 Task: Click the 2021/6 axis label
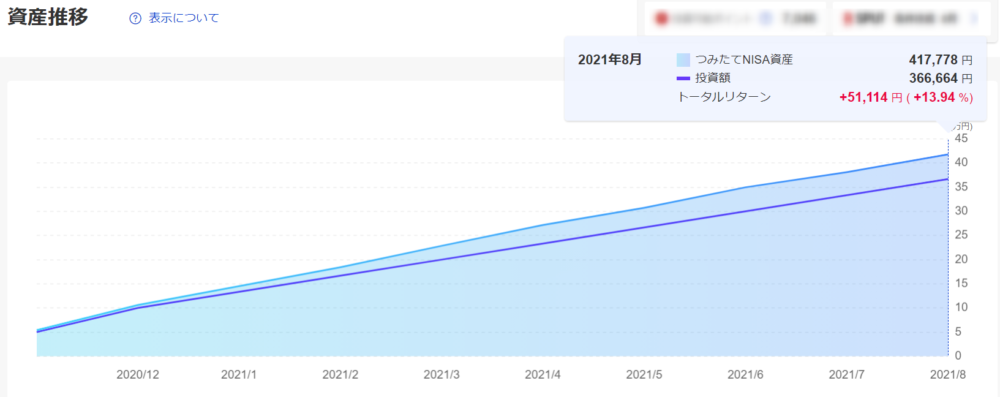pos(746,375)
